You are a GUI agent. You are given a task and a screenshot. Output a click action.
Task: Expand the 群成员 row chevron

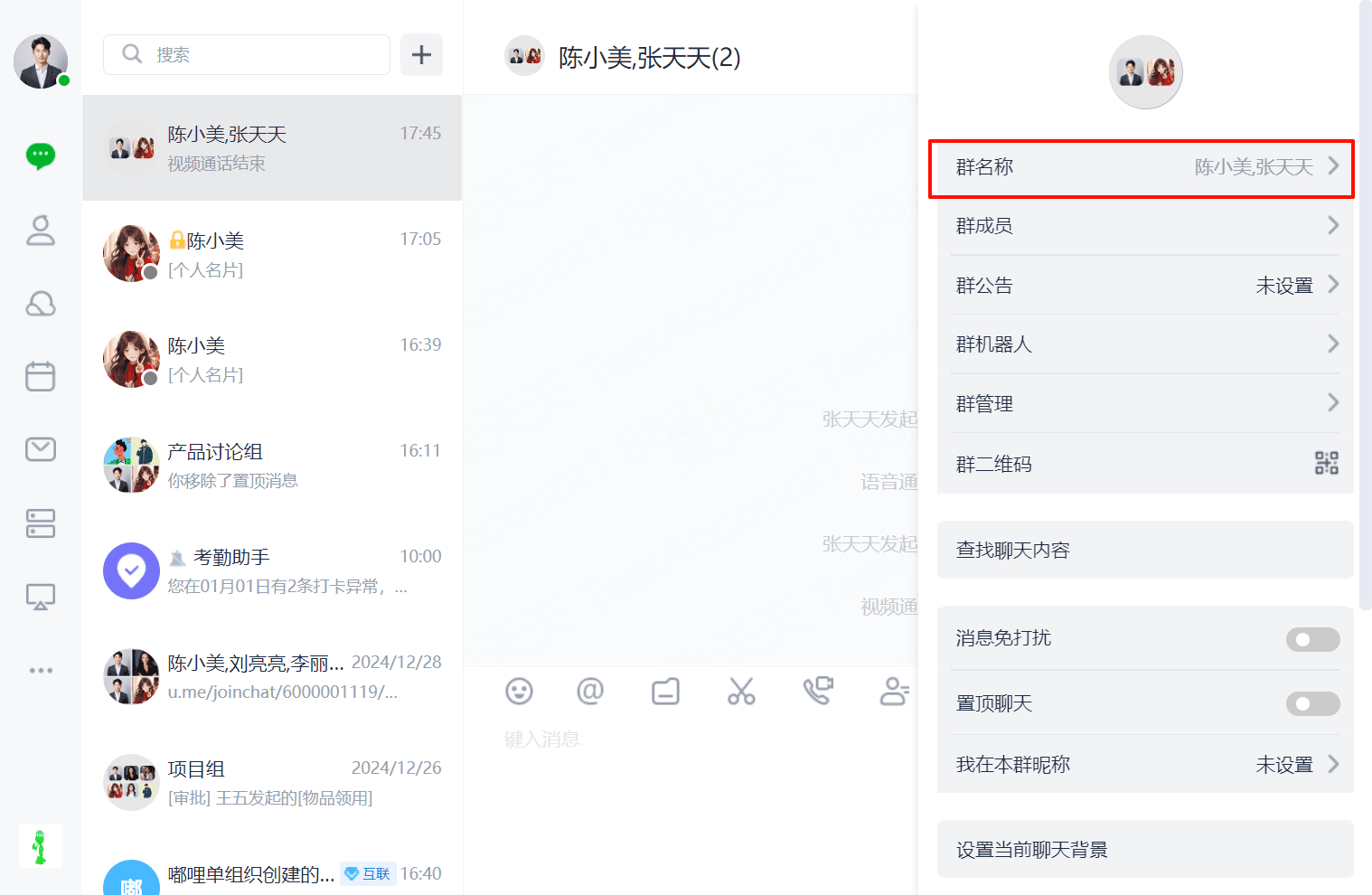click(1333, 225)
